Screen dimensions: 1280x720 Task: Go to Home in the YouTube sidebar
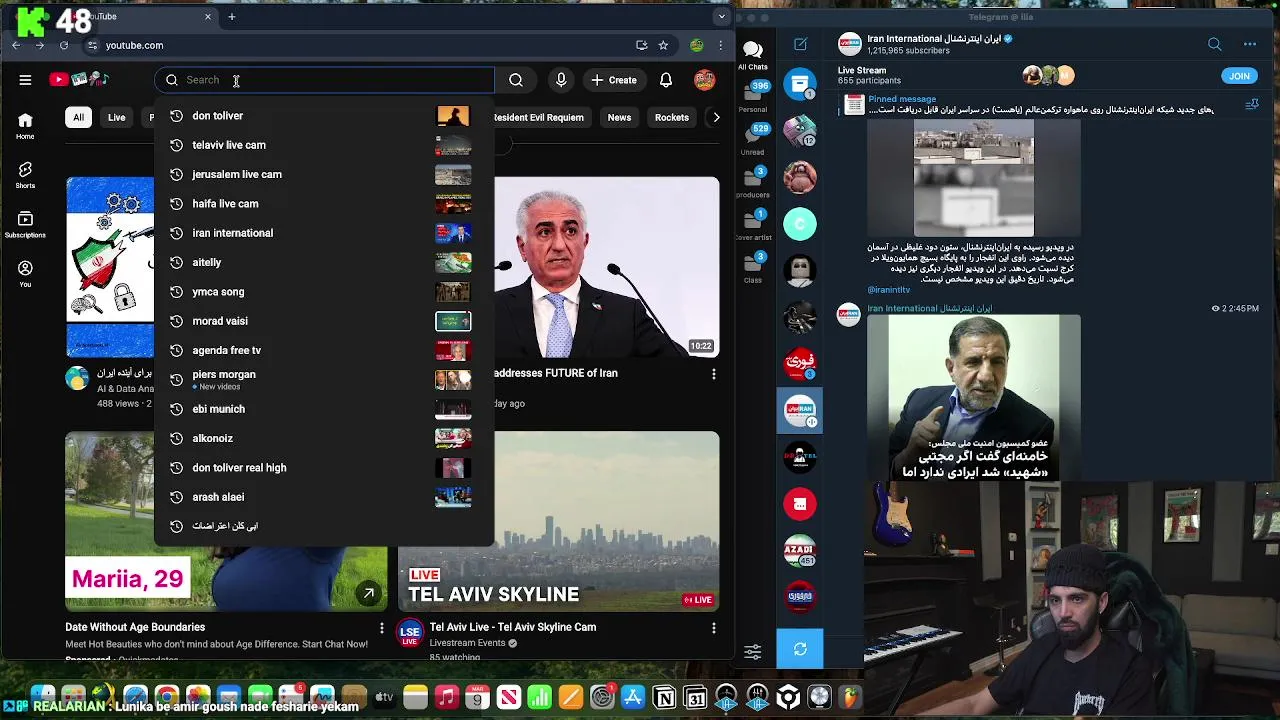(x=25, y=126)
